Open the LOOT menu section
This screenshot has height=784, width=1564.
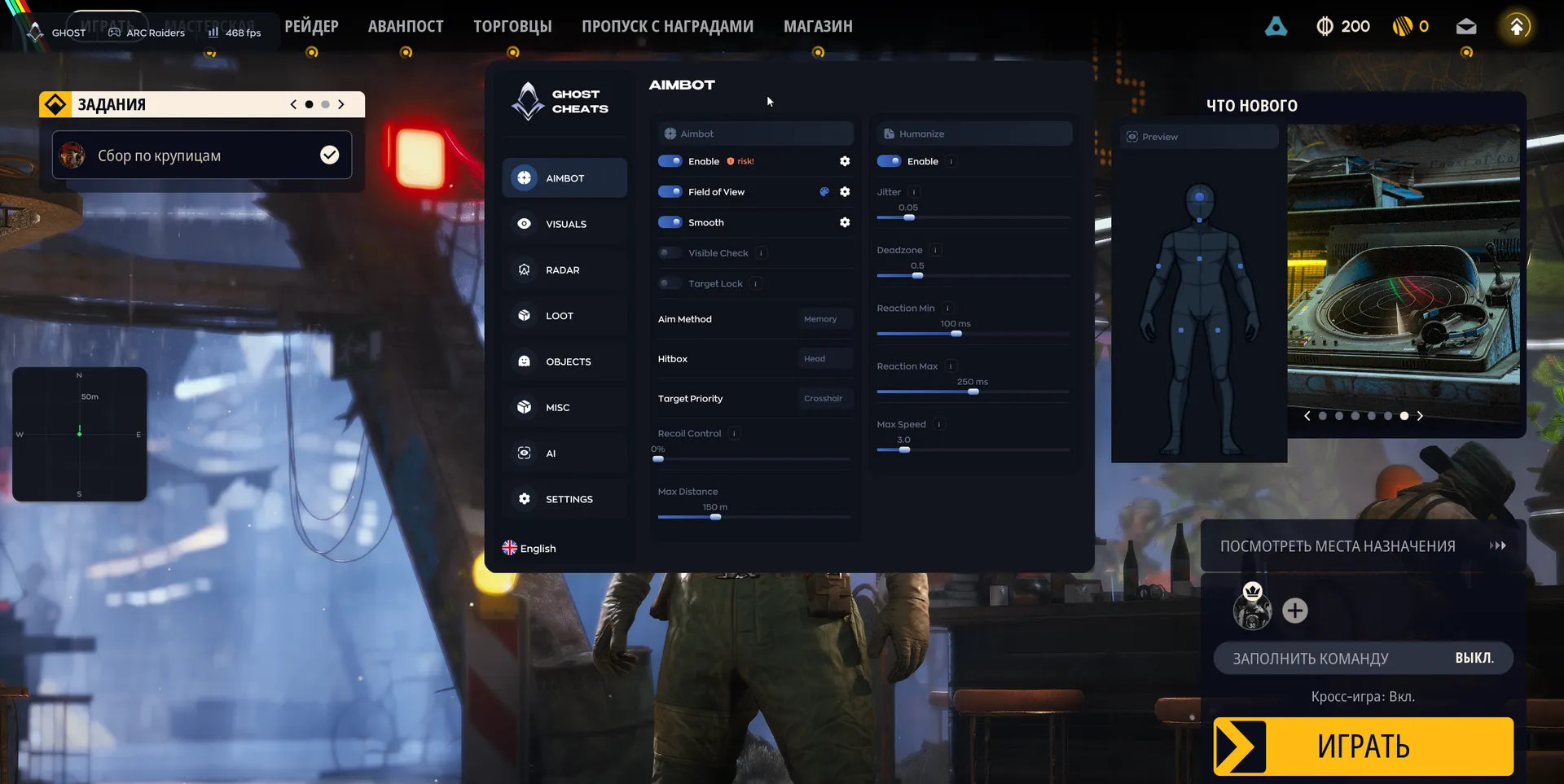point(565,316)
